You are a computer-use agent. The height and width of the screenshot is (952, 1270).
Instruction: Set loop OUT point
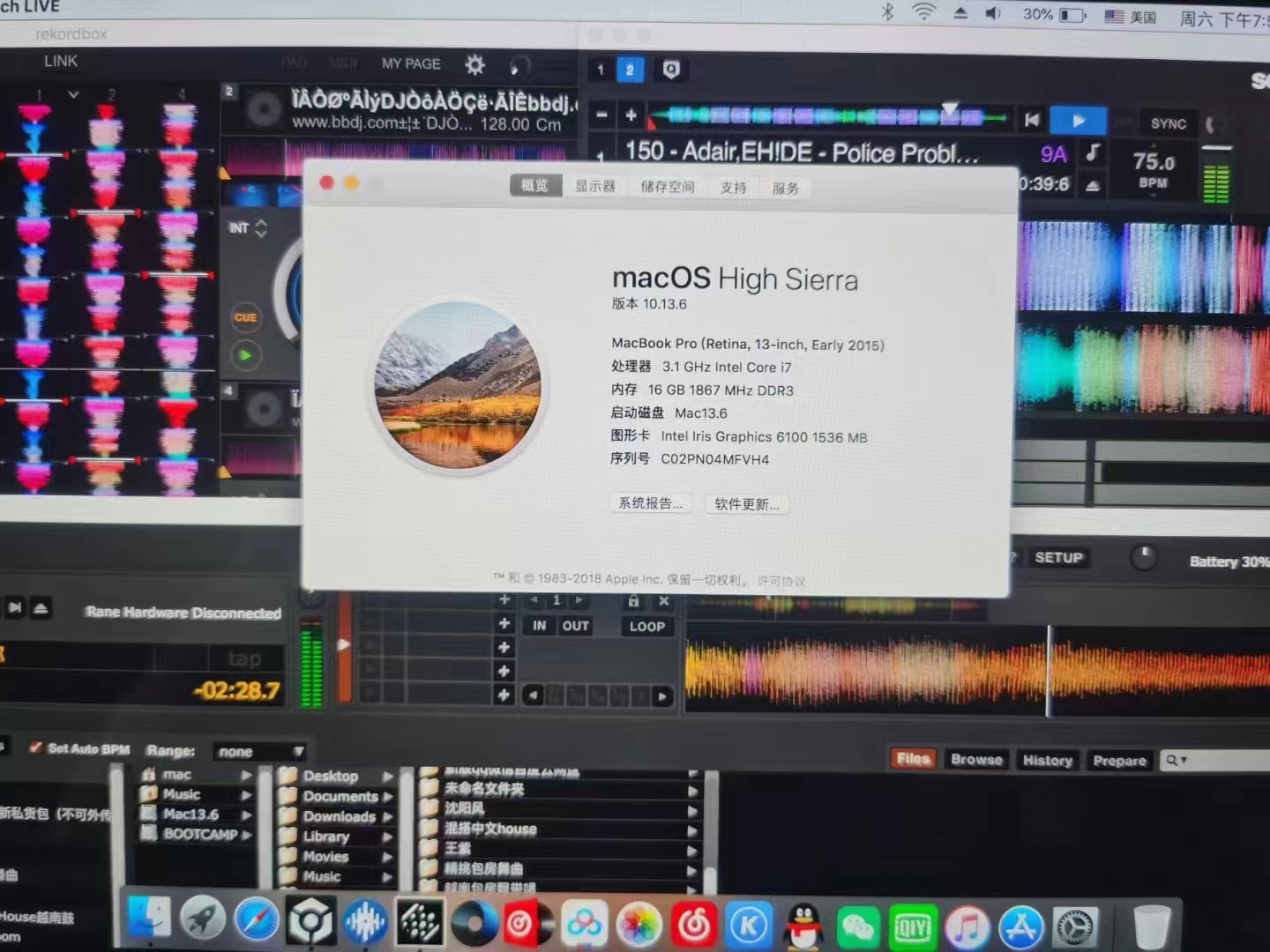click(575, 626)
